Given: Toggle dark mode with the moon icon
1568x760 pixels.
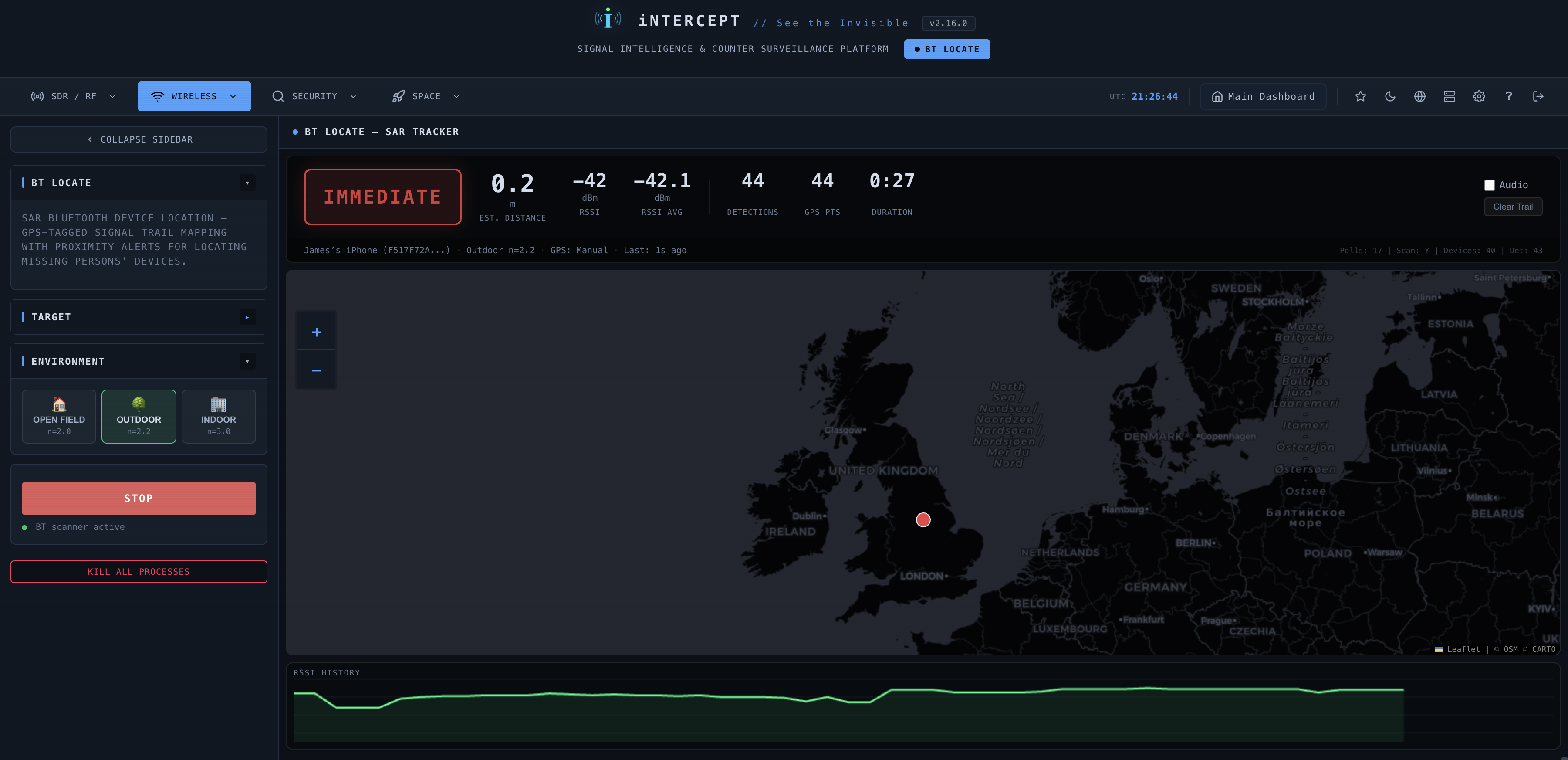Looking at the screenshot, I should tap(1390, 96).
